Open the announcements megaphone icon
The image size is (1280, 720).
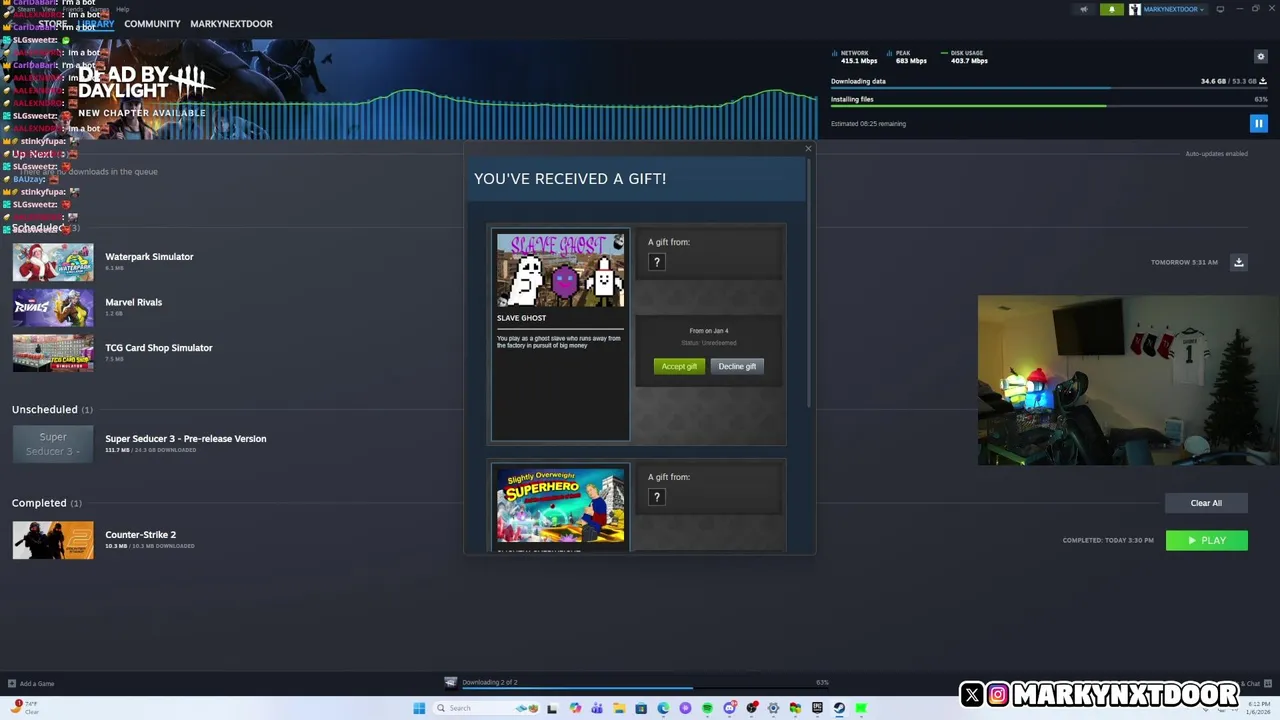coord(1084,9)
